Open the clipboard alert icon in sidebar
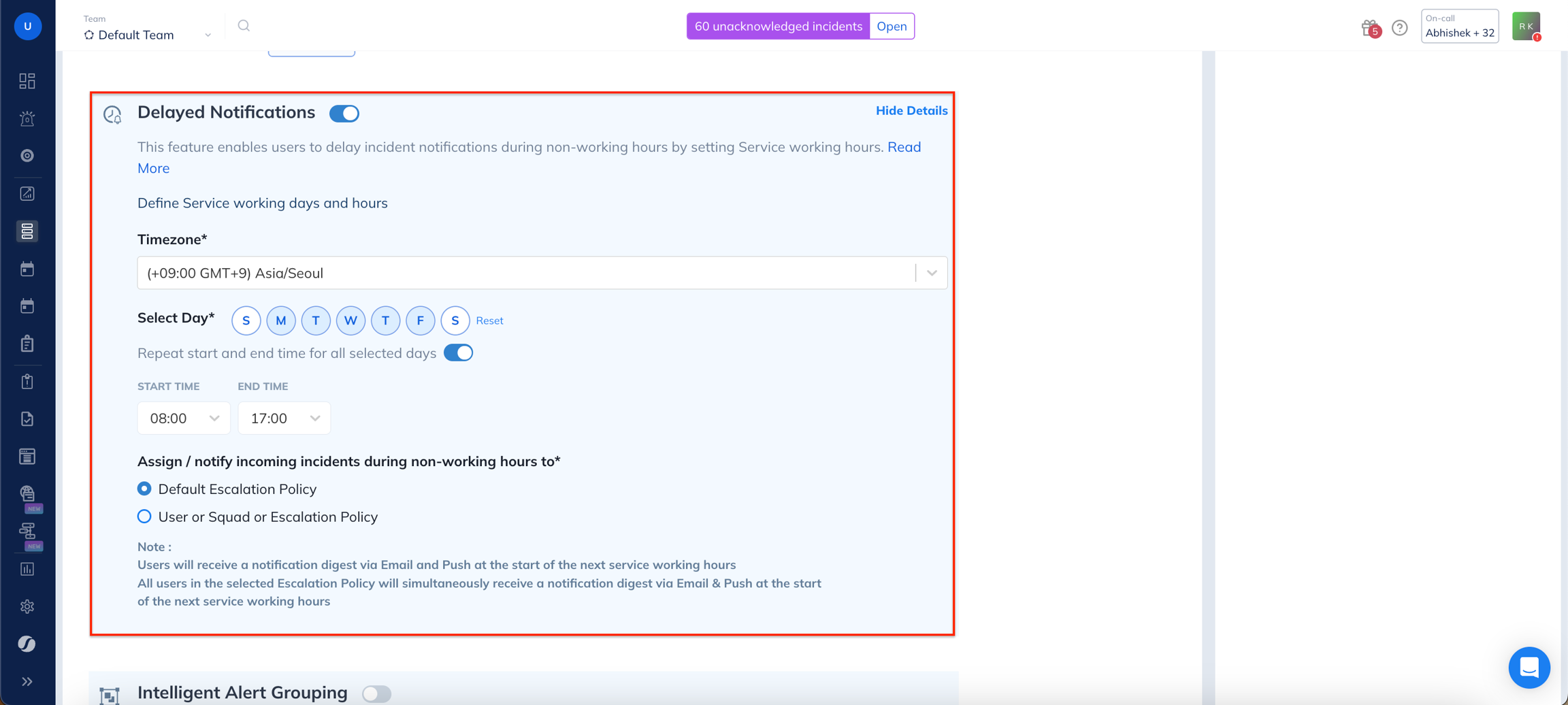 point(27,381)
